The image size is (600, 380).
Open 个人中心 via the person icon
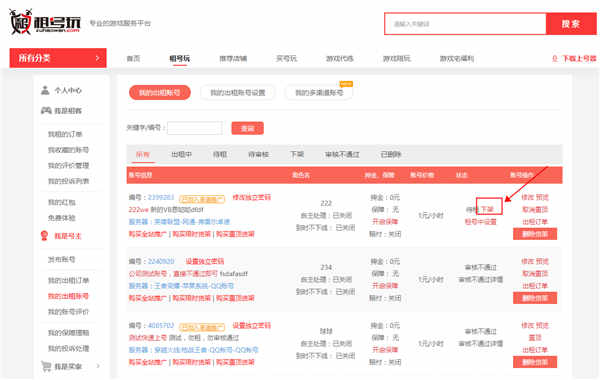point(45,90)
